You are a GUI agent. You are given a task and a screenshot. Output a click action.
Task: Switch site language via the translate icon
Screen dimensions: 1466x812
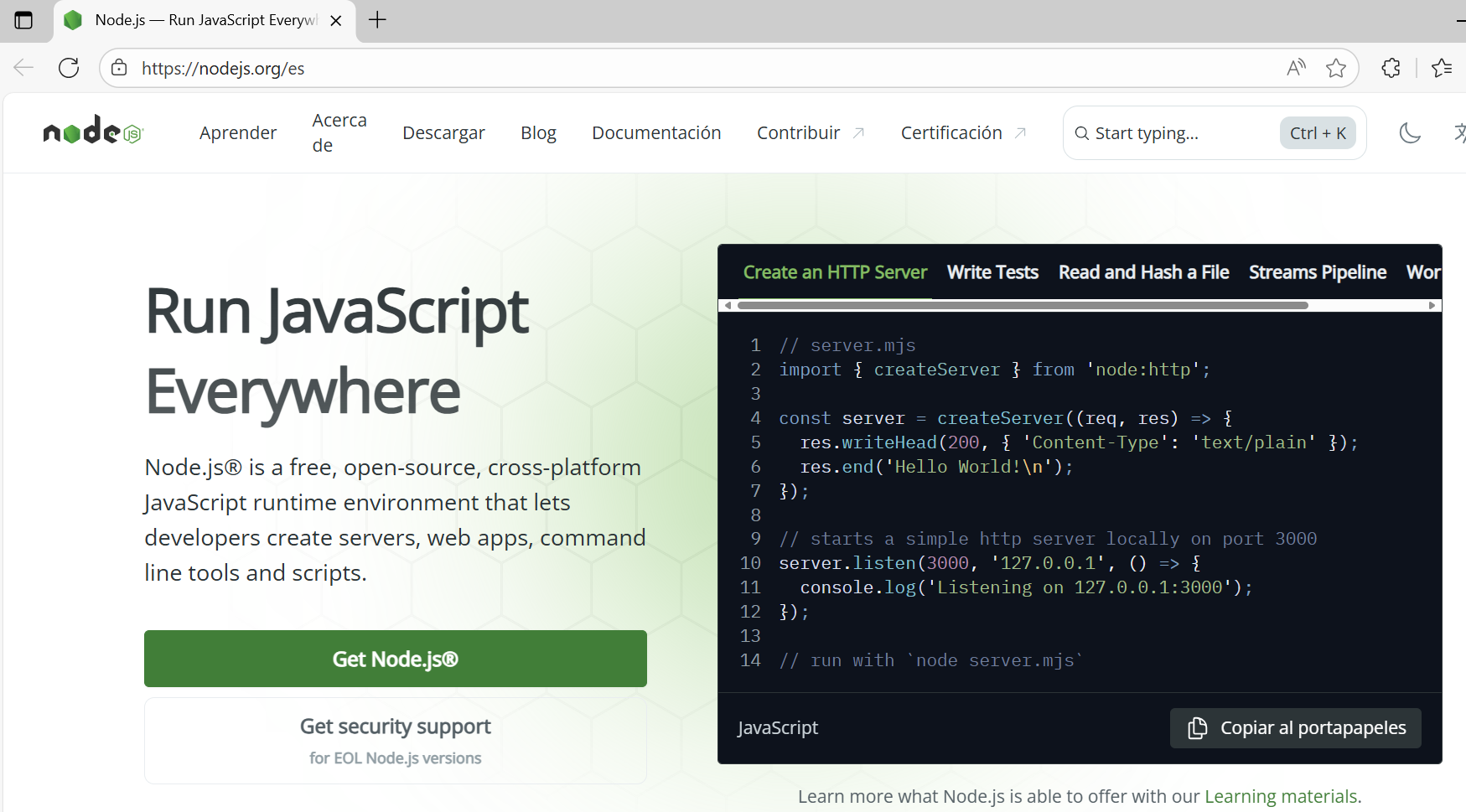click(1461, 132)
